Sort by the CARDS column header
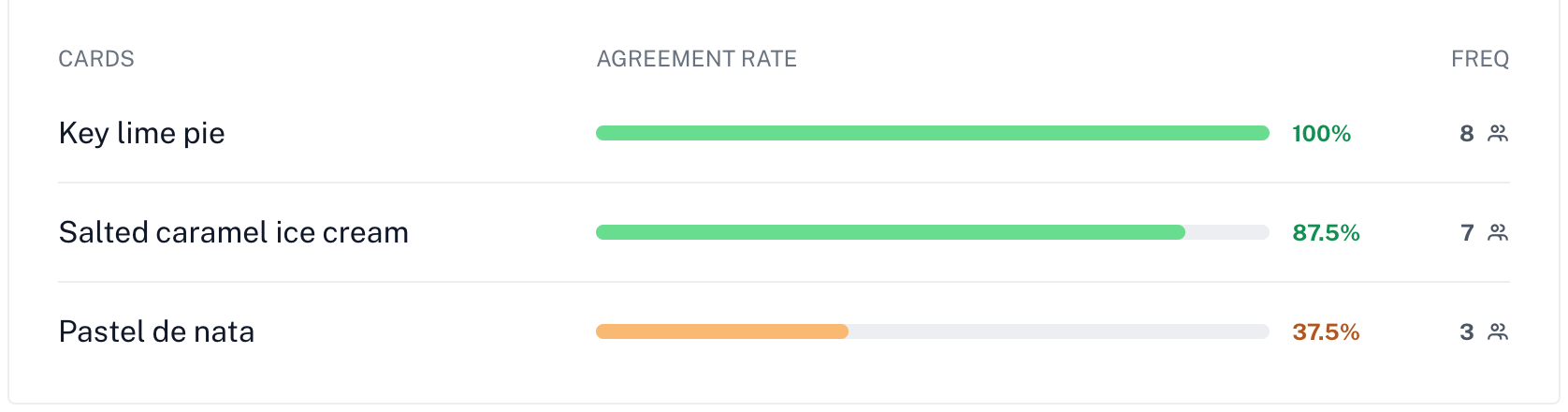The width and height of the screenshot is (1568, 412). pyautogui.click(x=96, y=59)
